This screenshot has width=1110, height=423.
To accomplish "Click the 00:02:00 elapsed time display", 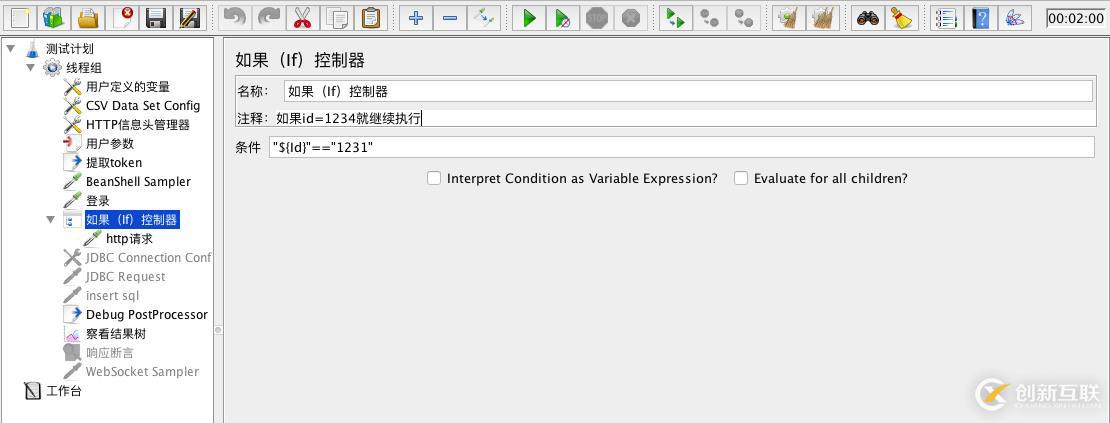I will (1075, 18).
